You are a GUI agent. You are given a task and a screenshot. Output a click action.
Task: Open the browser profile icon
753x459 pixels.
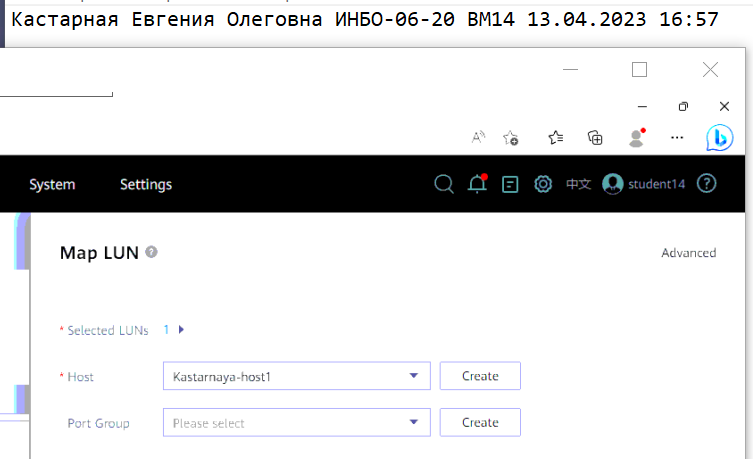point(637,138)
